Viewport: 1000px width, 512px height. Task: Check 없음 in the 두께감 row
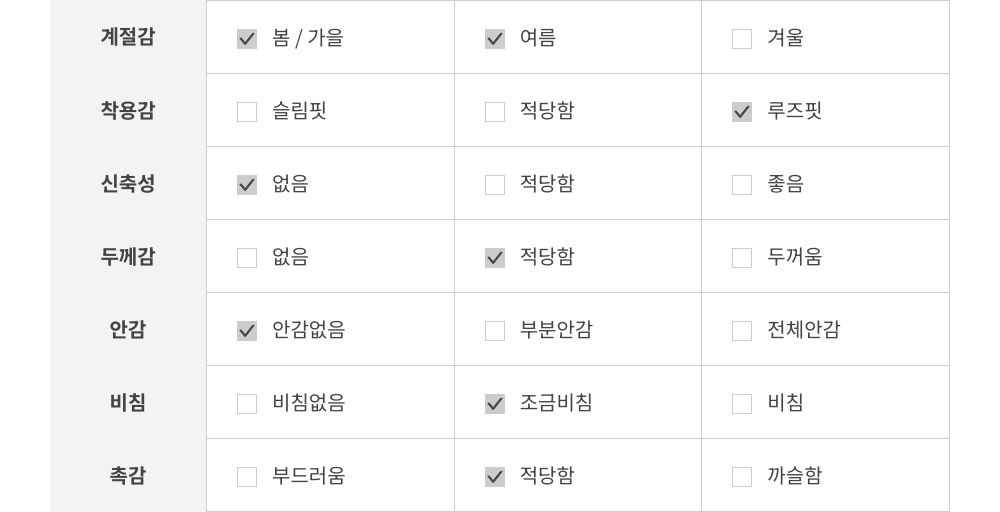[247, 258]
